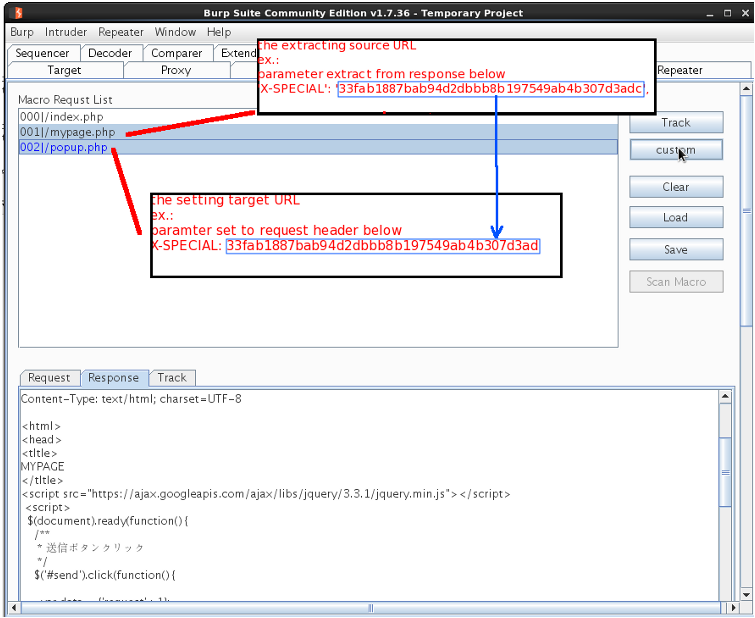Select the 000|/index.php macro request

(x=318, y=117)
